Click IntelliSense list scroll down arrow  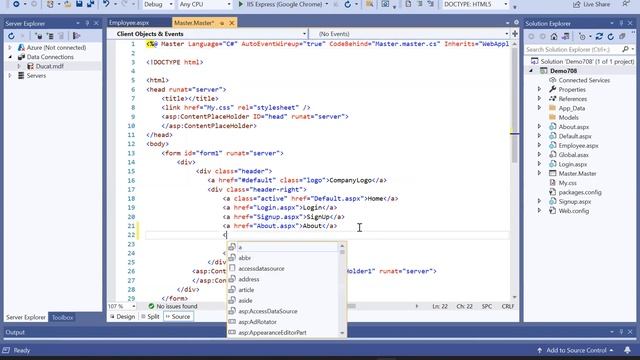(x=342, y=333)
